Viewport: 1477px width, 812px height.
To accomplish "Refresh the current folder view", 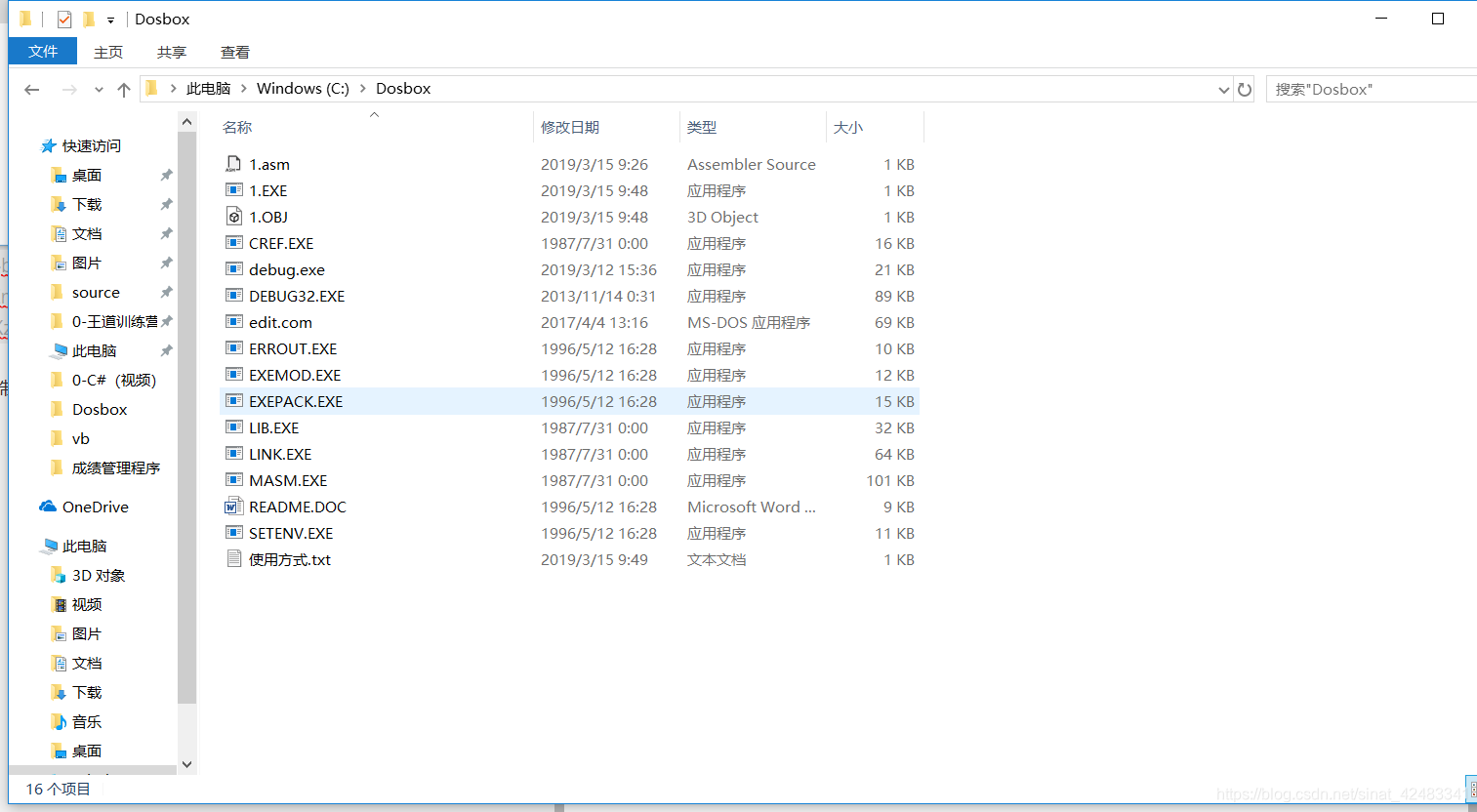I will (x=1245, y=89).
